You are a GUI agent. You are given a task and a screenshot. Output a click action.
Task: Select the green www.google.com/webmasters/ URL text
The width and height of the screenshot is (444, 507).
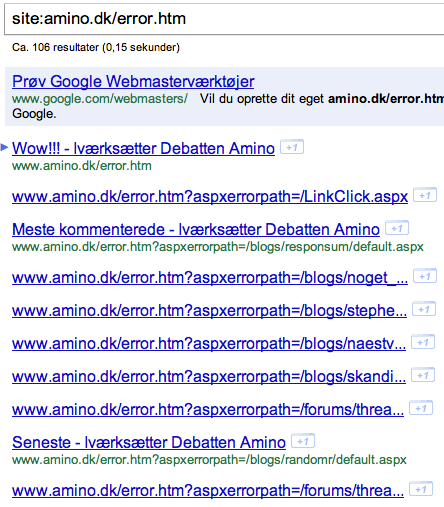pyautogui.click(x=100, y=99)
